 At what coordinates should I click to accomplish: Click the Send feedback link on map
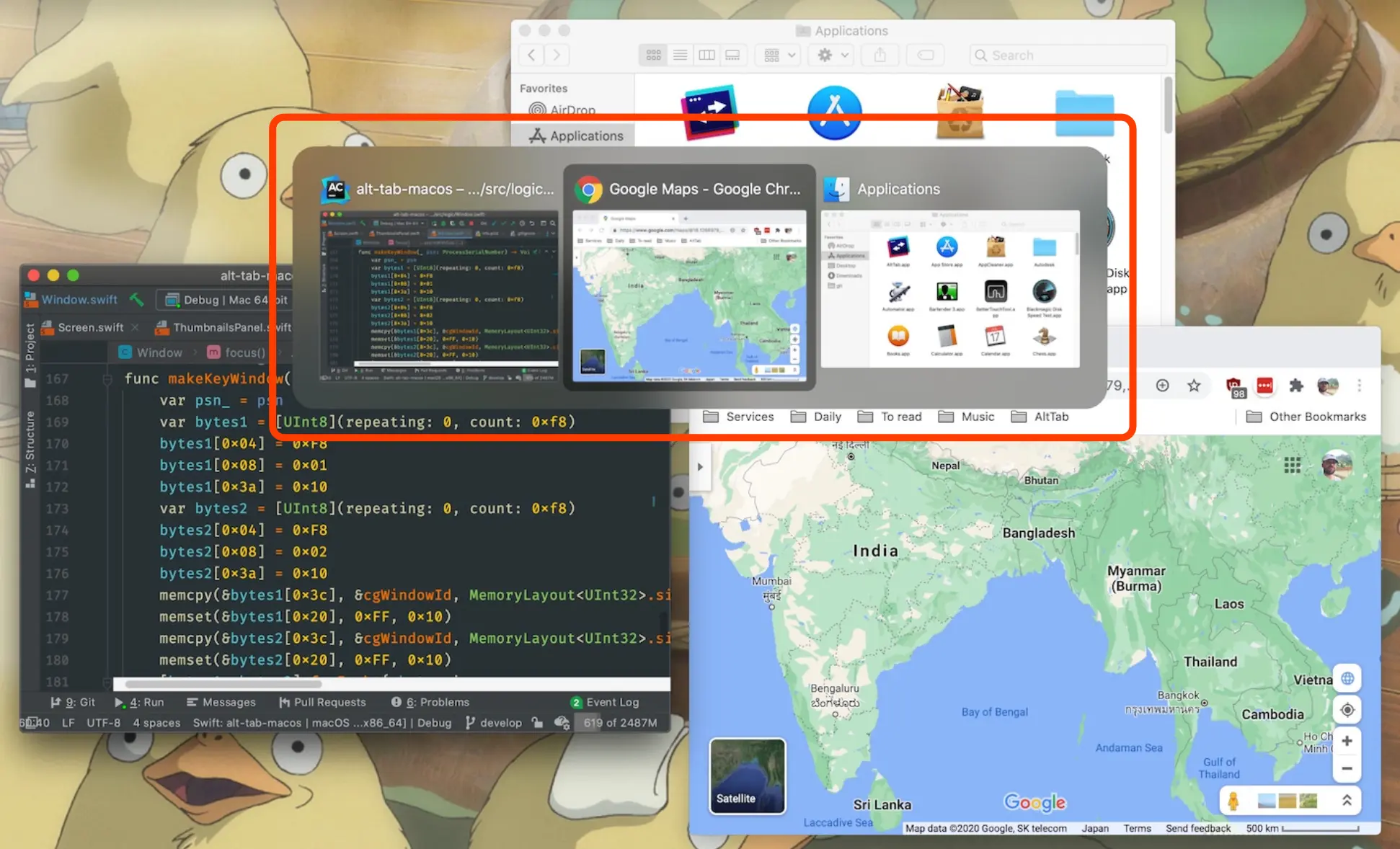(1197, 828)
